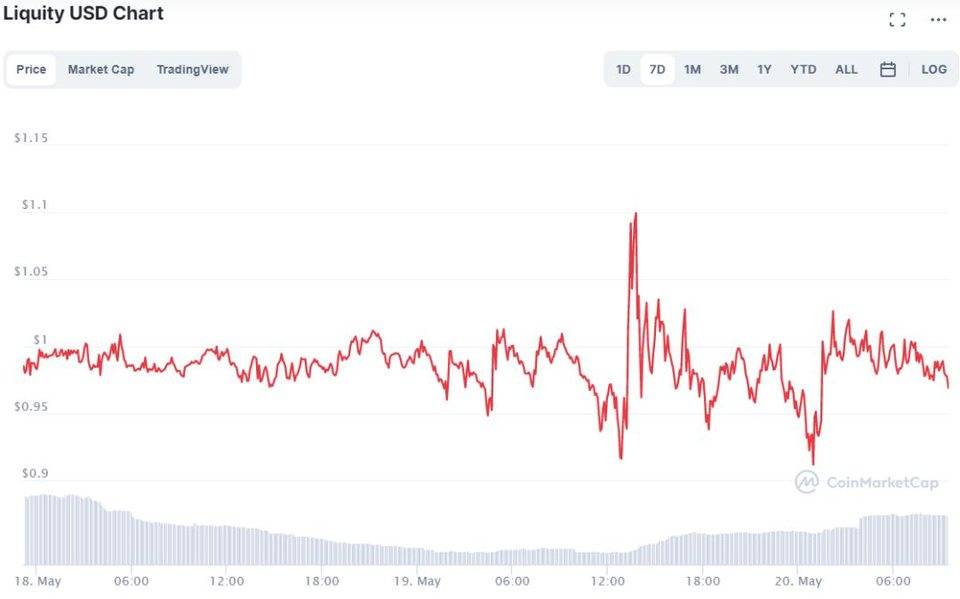
Task: Set the chart range to YTD
Action: pos(803,69)
